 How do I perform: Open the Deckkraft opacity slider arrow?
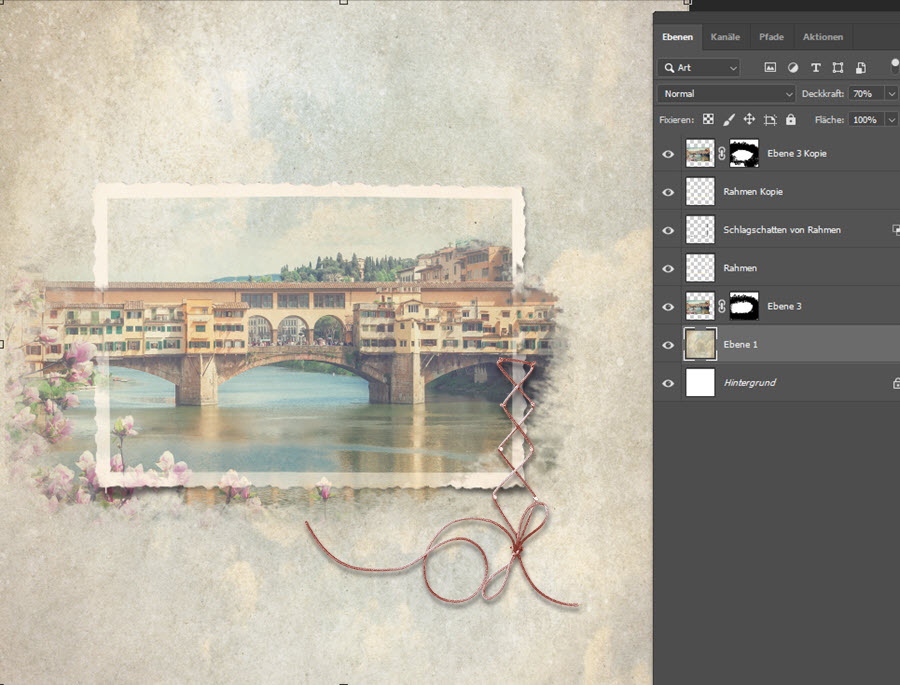(x=890, y=93)
